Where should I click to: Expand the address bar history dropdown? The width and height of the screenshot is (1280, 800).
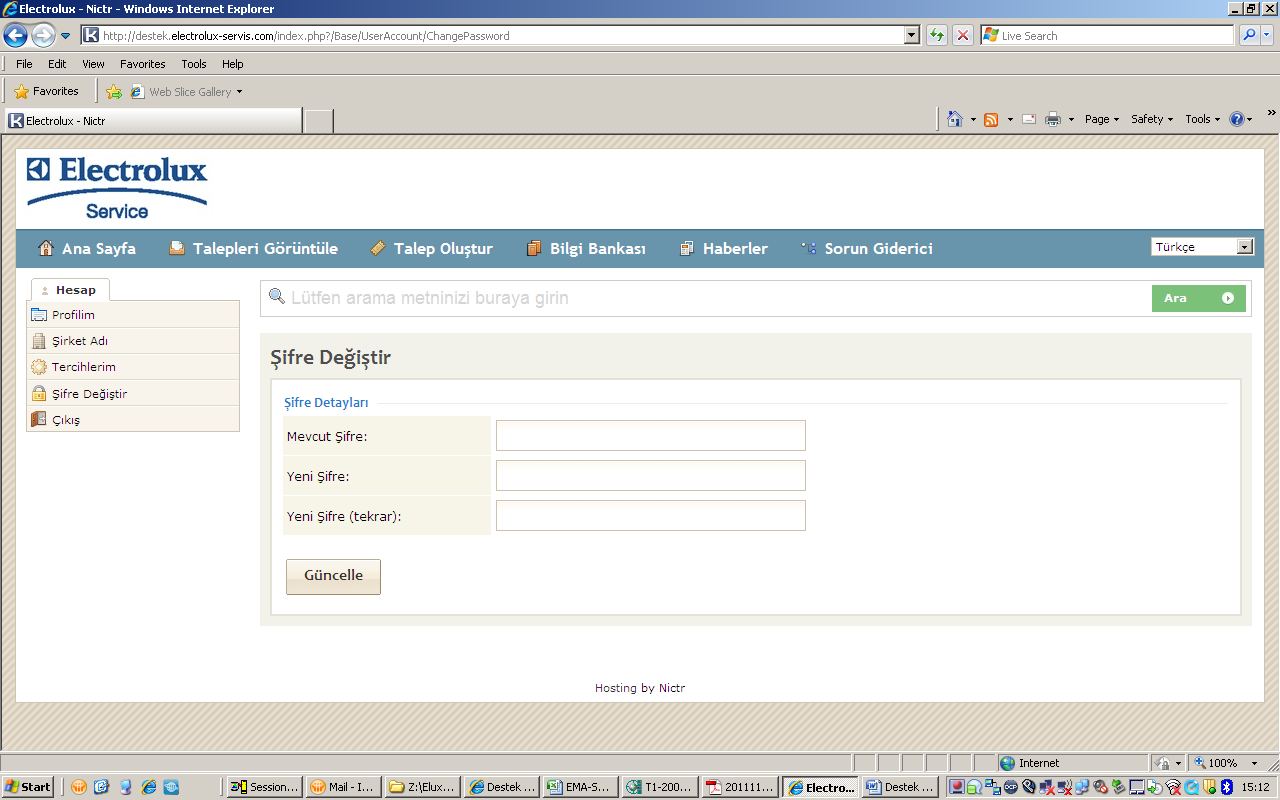pyautogui.click(x=911, y=36)
